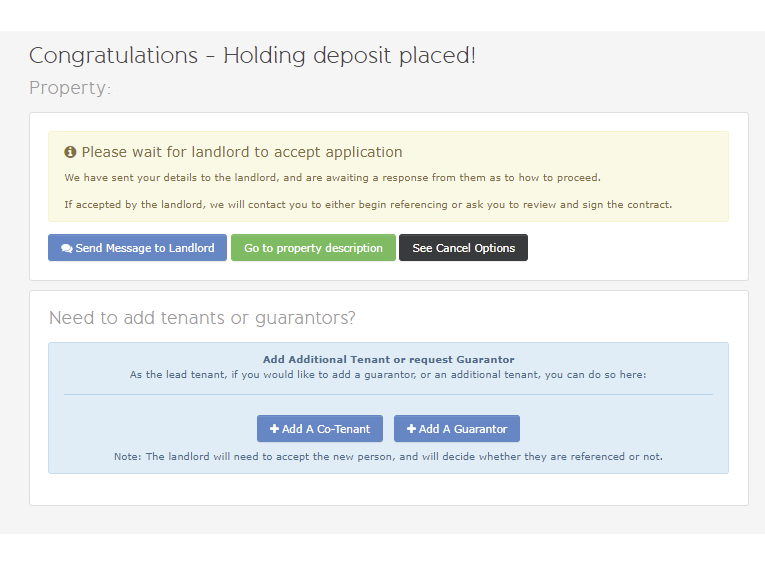Click the chat bubble icon beside Send Message

tap(67, 248)
